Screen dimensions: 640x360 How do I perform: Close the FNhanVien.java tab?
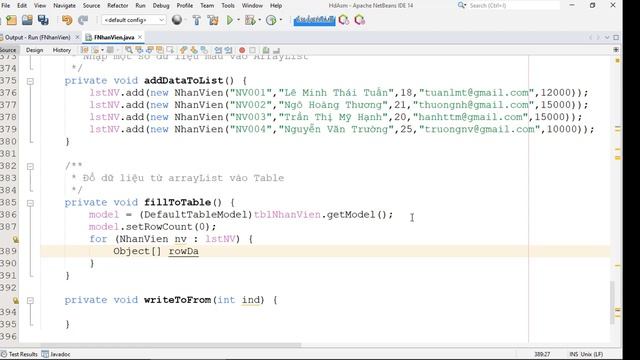point(140,37)
